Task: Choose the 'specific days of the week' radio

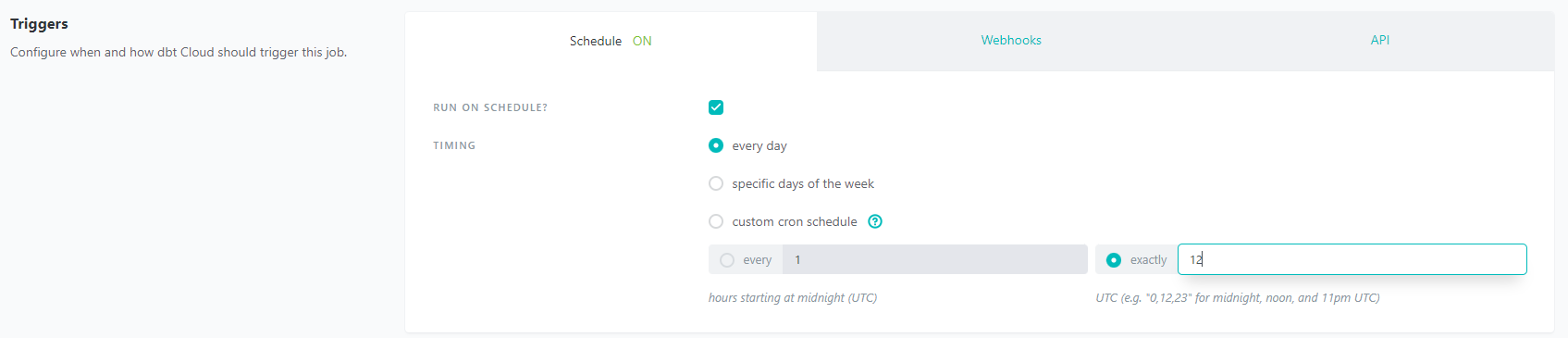Action: (x=716, y=183)
